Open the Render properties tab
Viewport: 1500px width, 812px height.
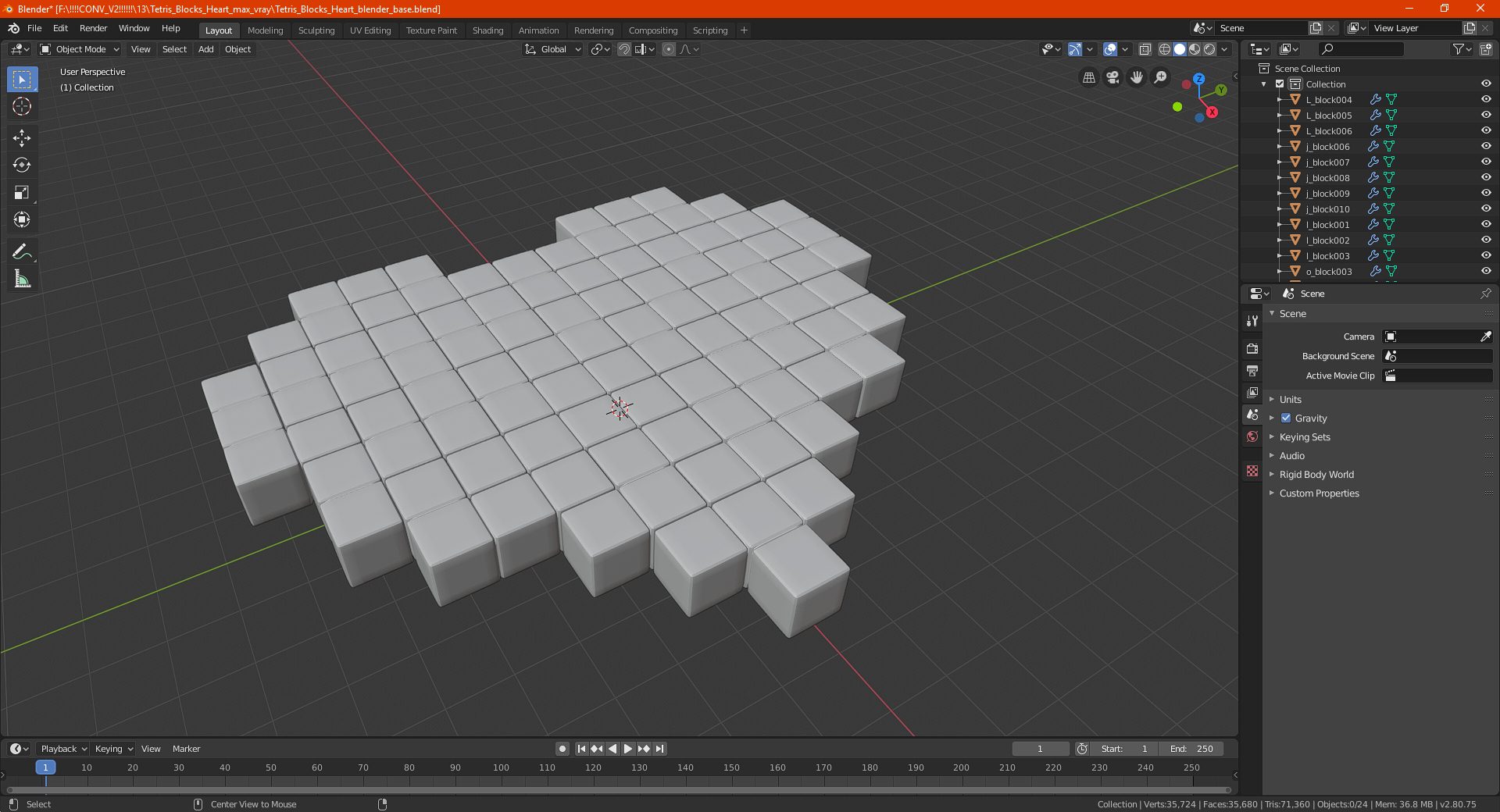1252,348
